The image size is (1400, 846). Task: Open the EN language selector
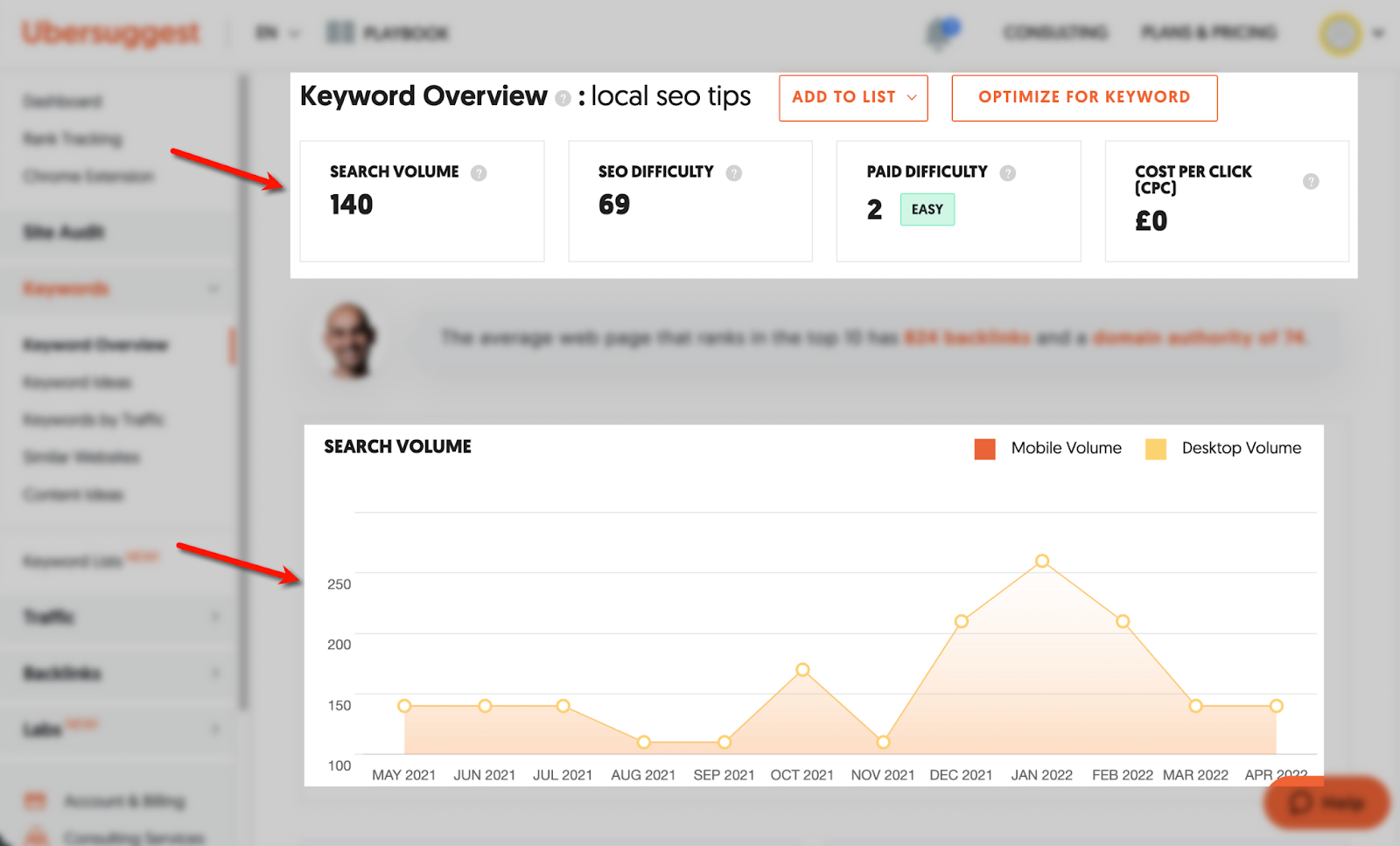tap(276, 33)
